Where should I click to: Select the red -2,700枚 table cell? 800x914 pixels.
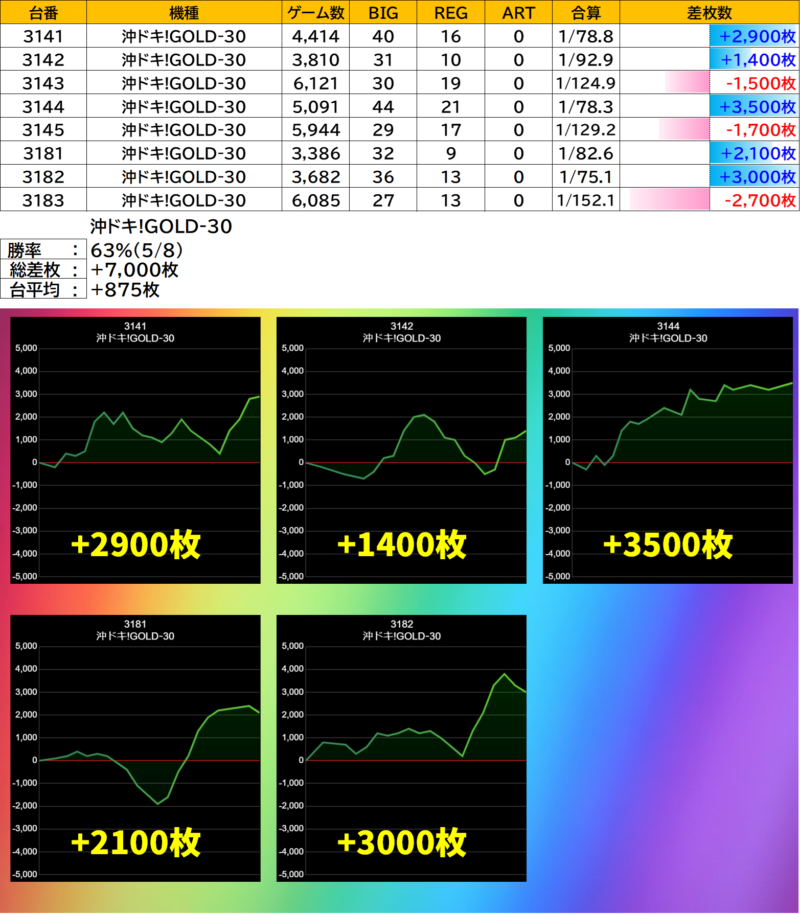click(x=709, y=199)
